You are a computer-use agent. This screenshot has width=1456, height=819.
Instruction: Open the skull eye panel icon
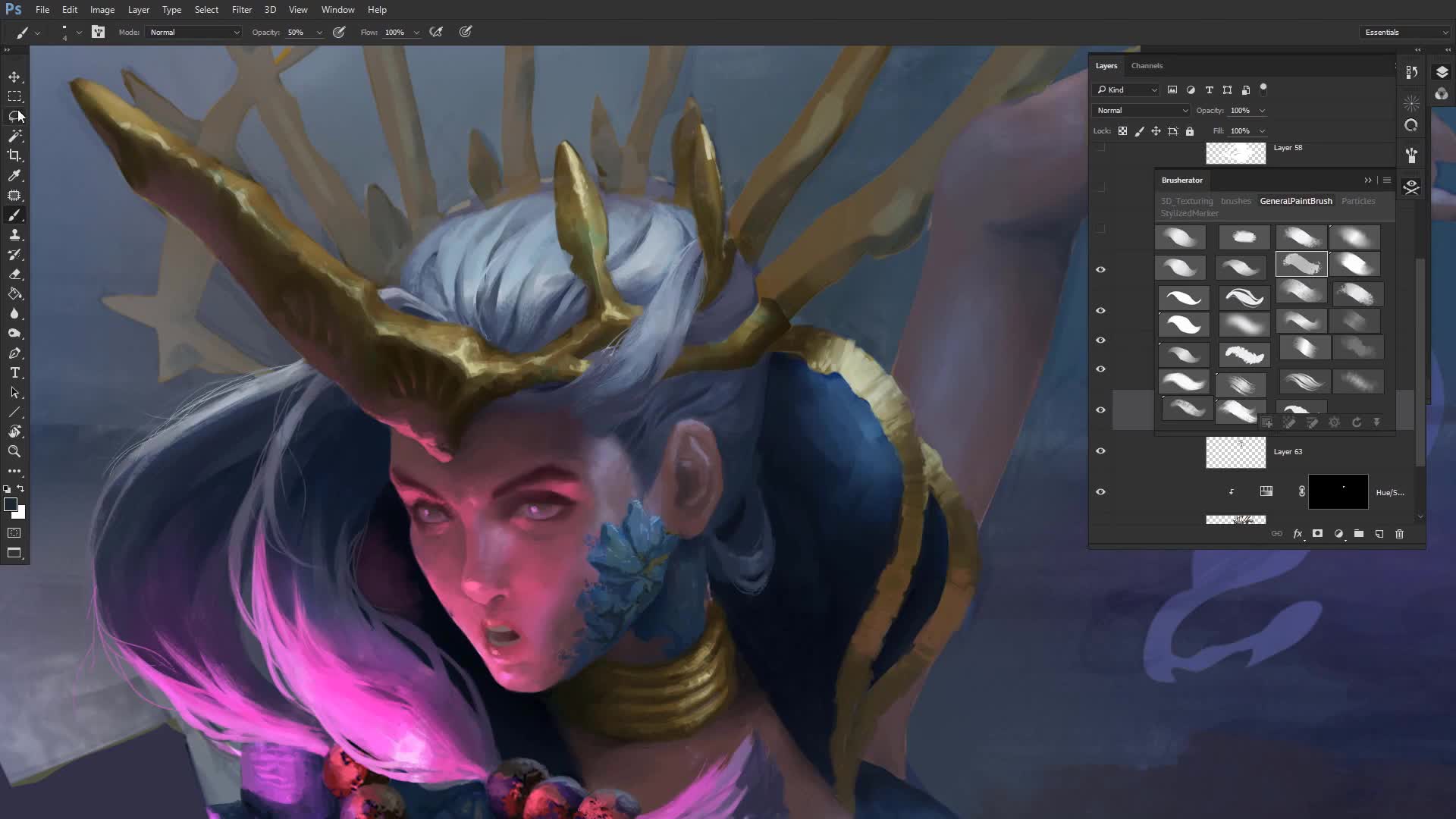pos(1411,187)
